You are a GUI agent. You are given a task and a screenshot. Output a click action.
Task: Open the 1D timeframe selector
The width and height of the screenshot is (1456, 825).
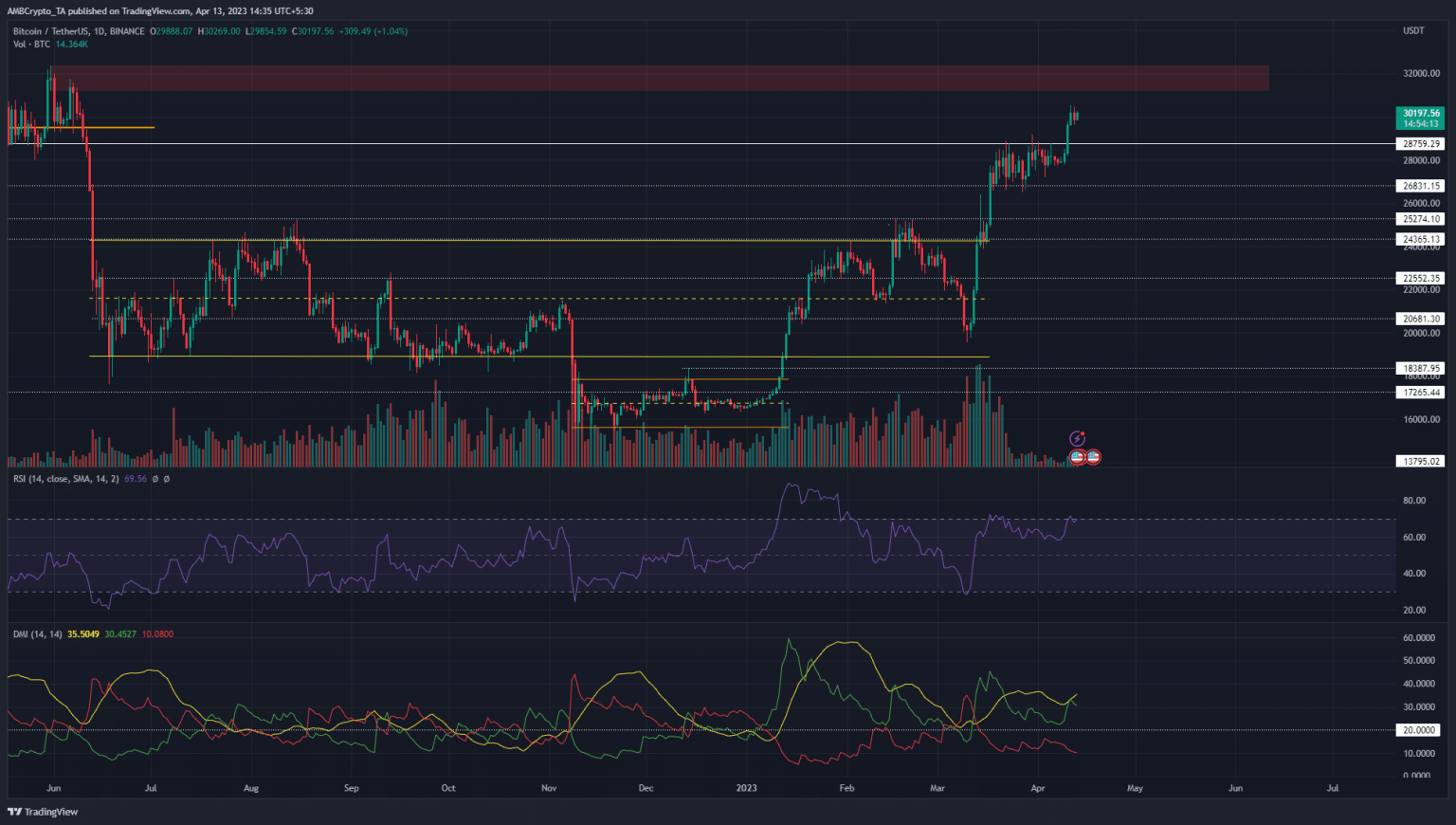tap(99, 30)
